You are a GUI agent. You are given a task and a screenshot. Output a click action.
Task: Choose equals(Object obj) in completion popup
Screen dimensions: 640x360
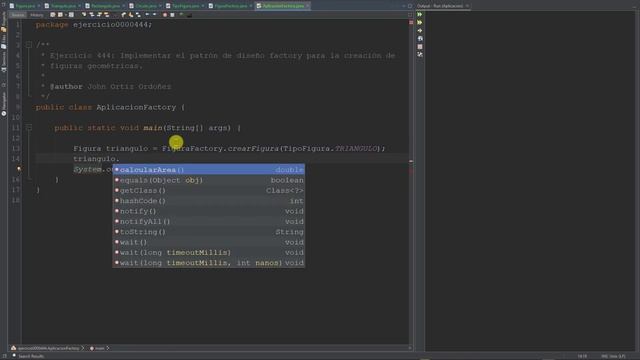(209, 180)
